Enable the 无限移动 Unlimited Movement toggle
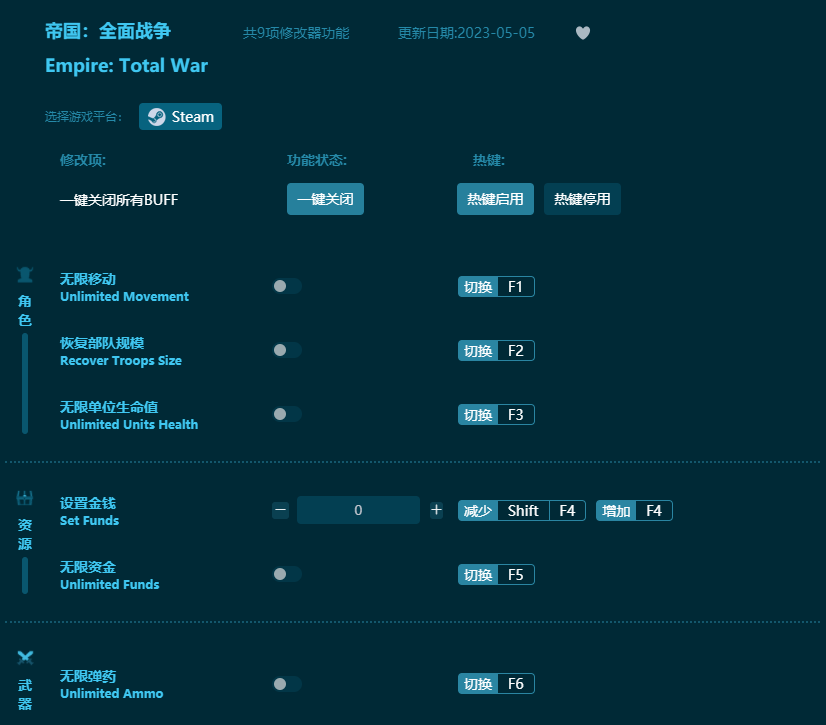 click(x=287, y=286)
